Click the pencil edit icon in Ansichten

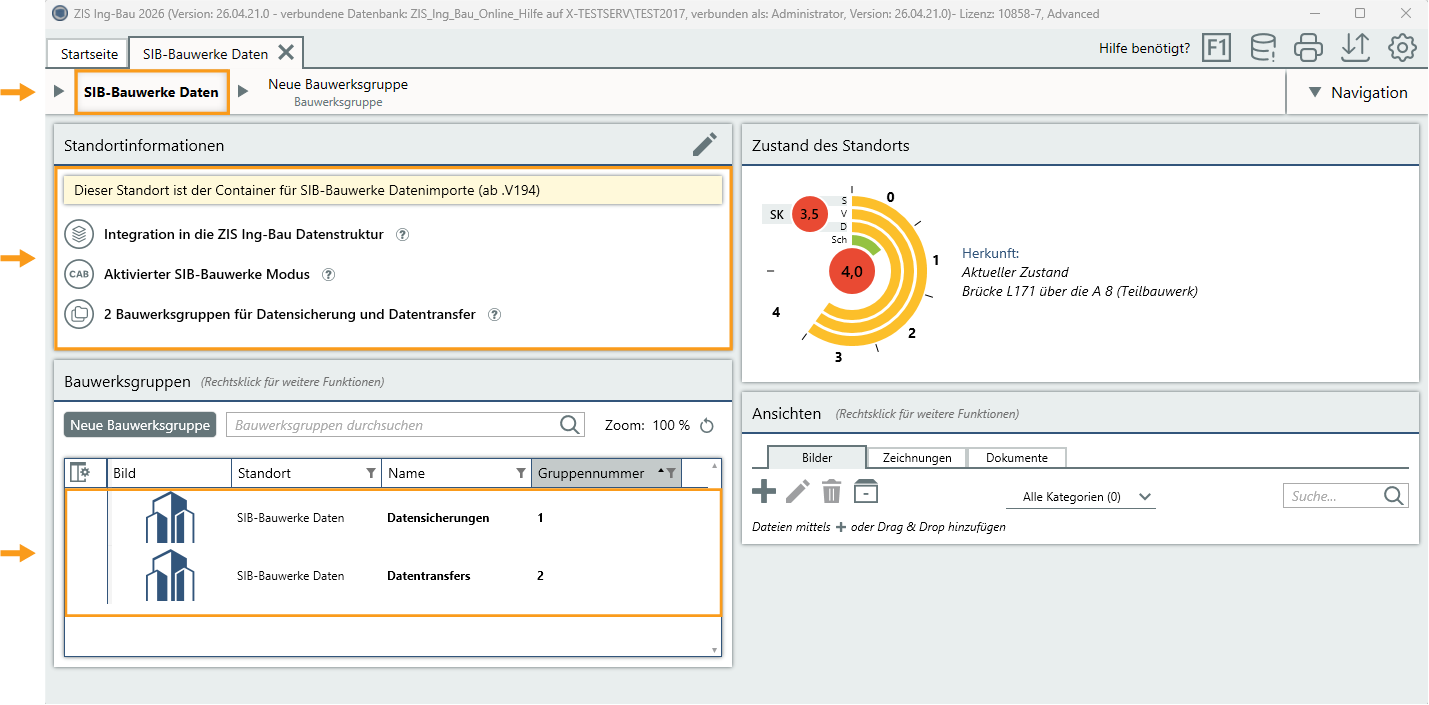coord(797,491)
